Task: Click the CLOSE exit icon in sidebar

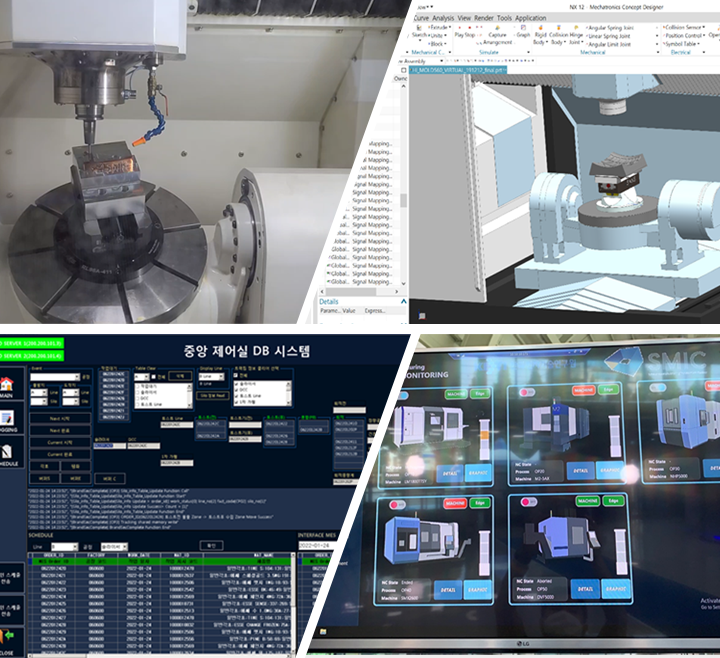Action: point(6,634)
